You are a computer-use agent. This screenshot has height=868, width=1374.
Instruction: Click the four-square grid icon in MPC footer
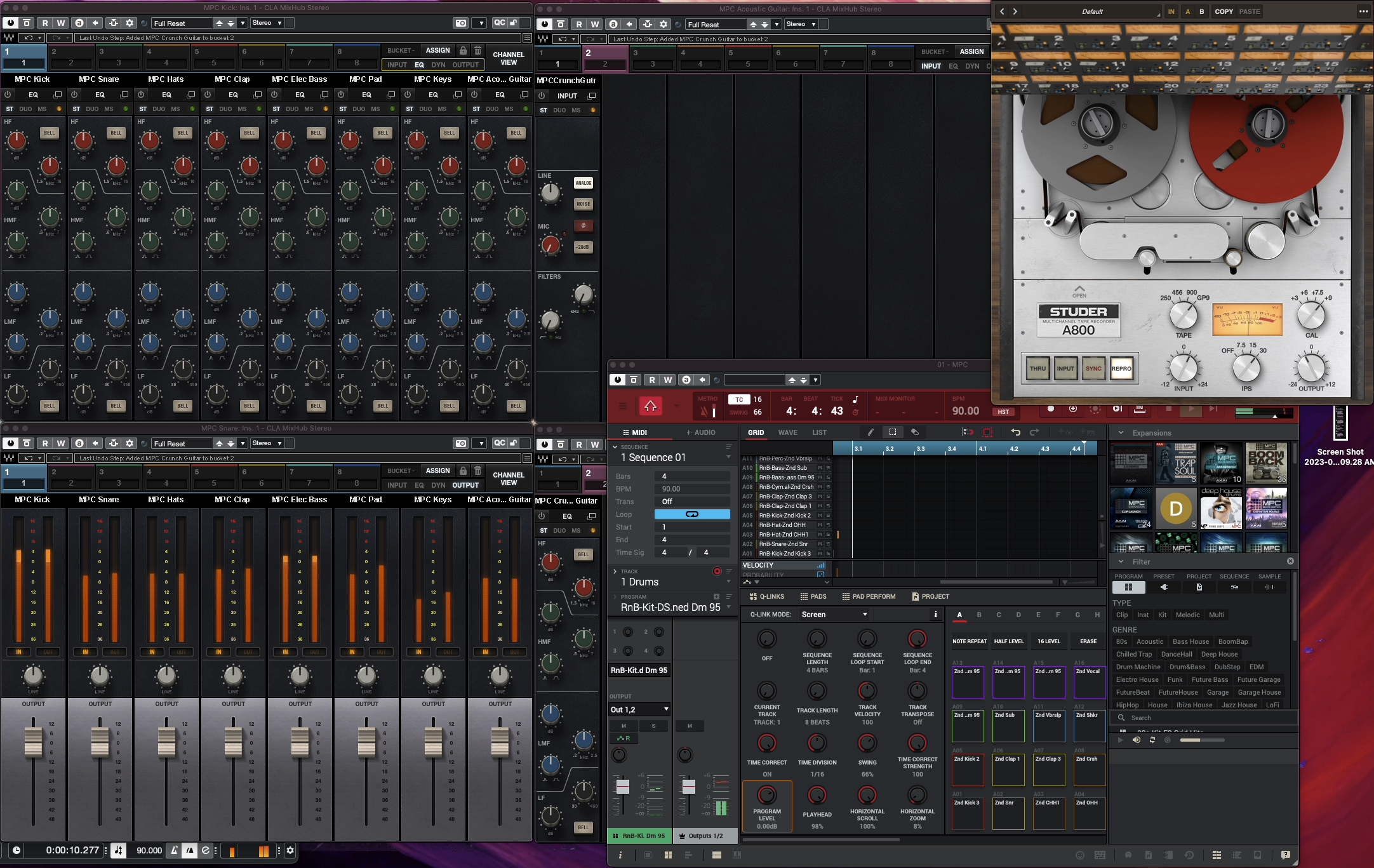tap(668, 855)
